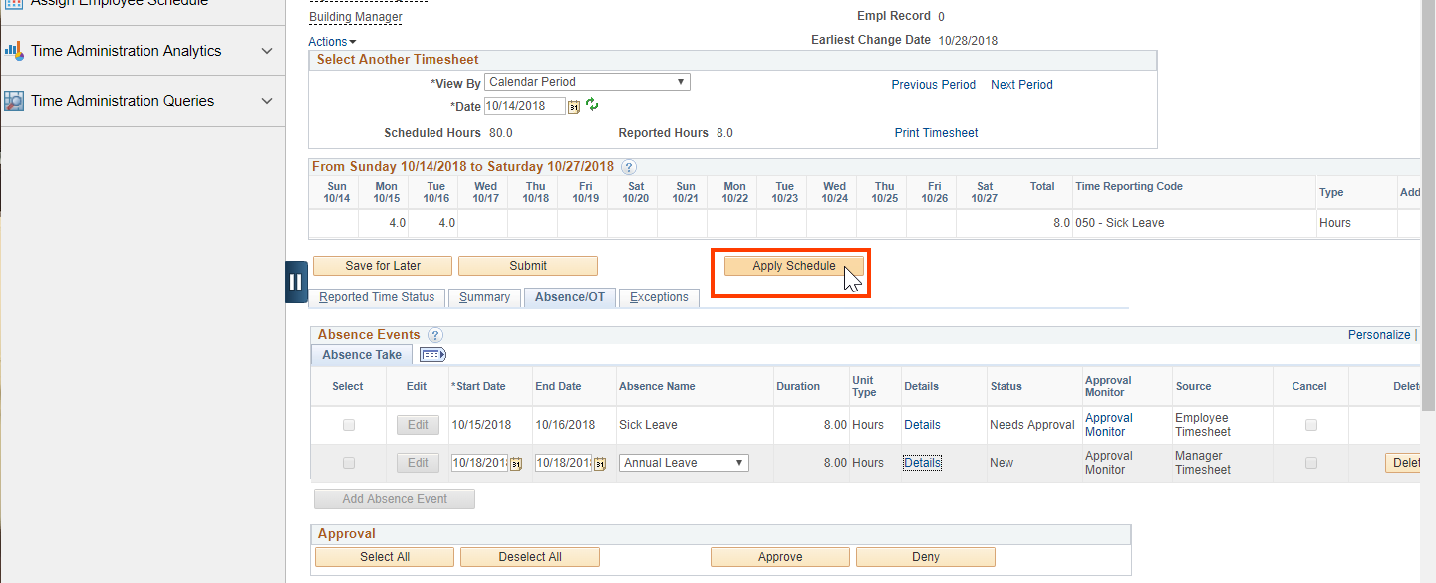The image size is (1436, 583).
Task: Switch to the Summary tab
Action: click(483, 297)
